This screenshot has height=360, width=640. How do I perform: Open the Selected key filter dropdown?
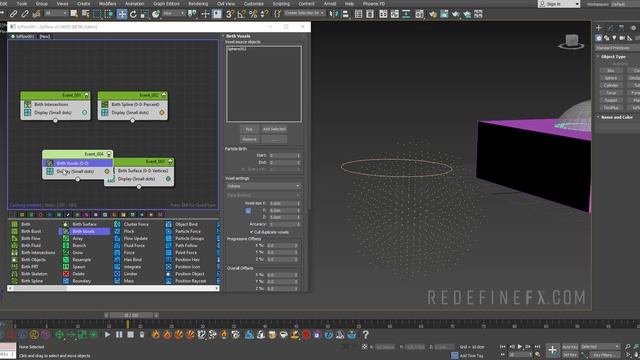(600, 347)
